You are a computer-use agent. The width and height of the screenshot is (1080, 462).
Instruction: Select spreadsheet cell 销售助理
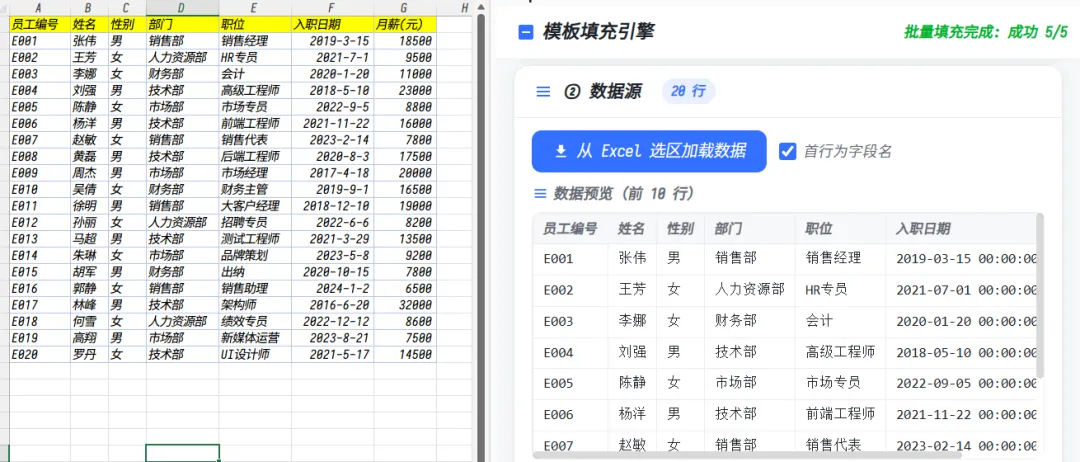pos(255,288)
